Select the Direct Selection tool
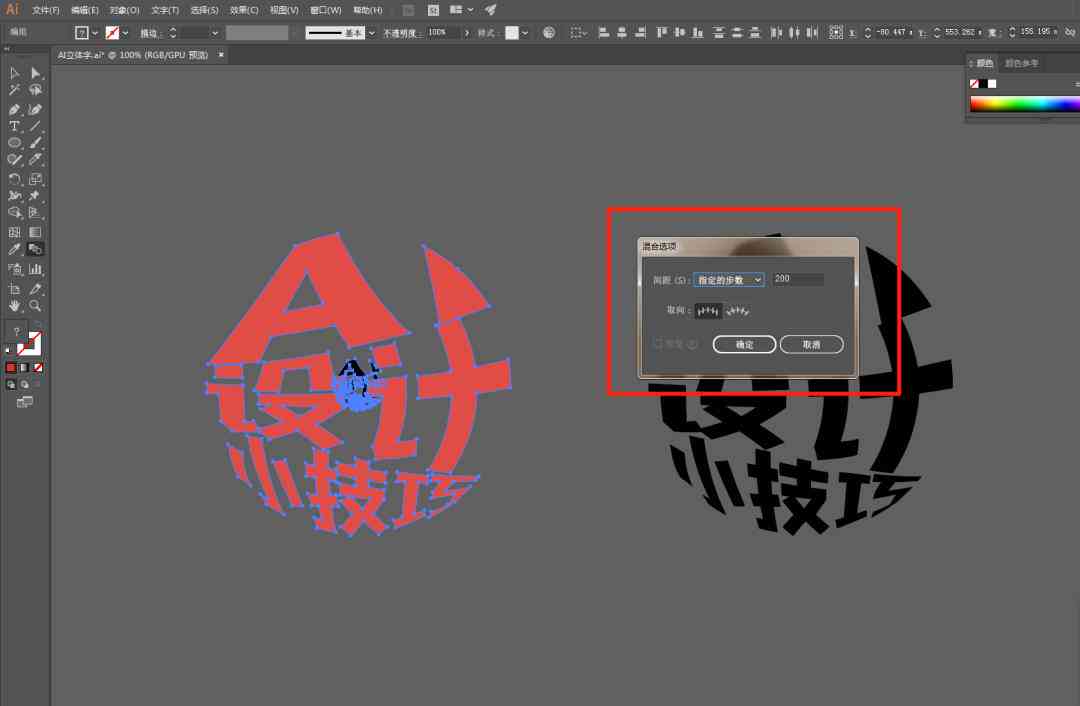 [35, 73]
